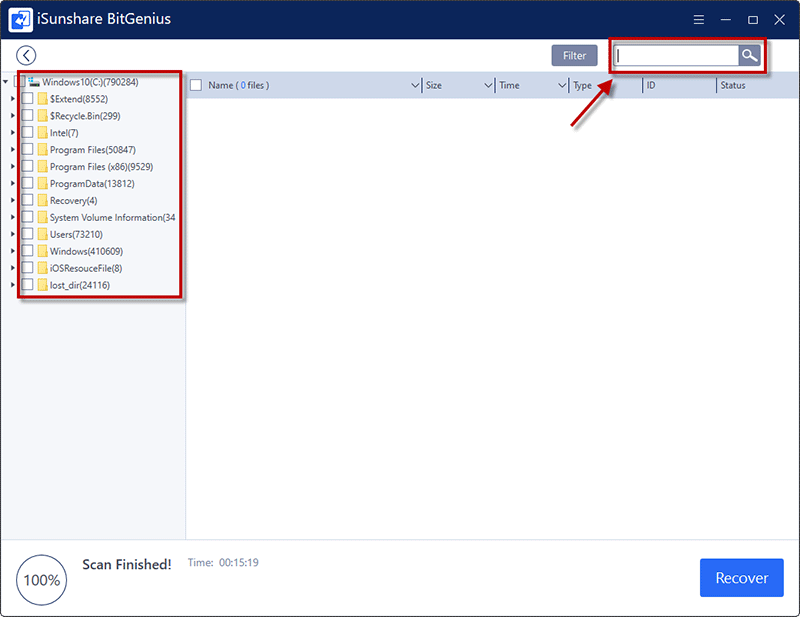Click the Type column header
Viewport: 800px width, 617px height.
582,85
